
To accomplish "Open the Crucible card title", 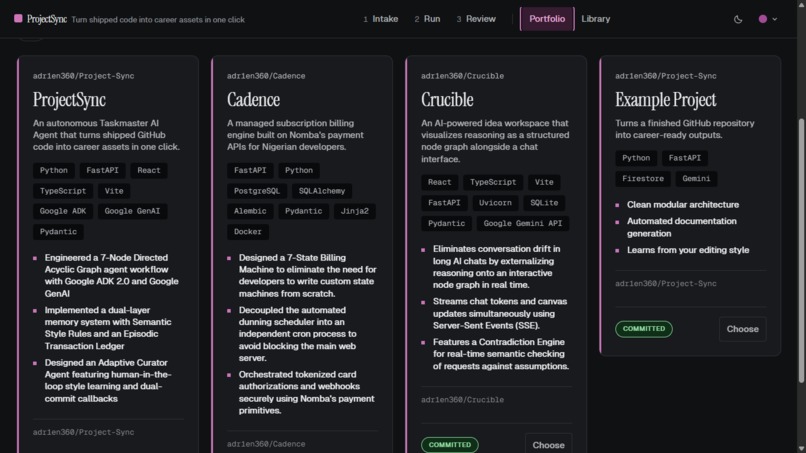I will pyautogui.click(x=447, y=100).
